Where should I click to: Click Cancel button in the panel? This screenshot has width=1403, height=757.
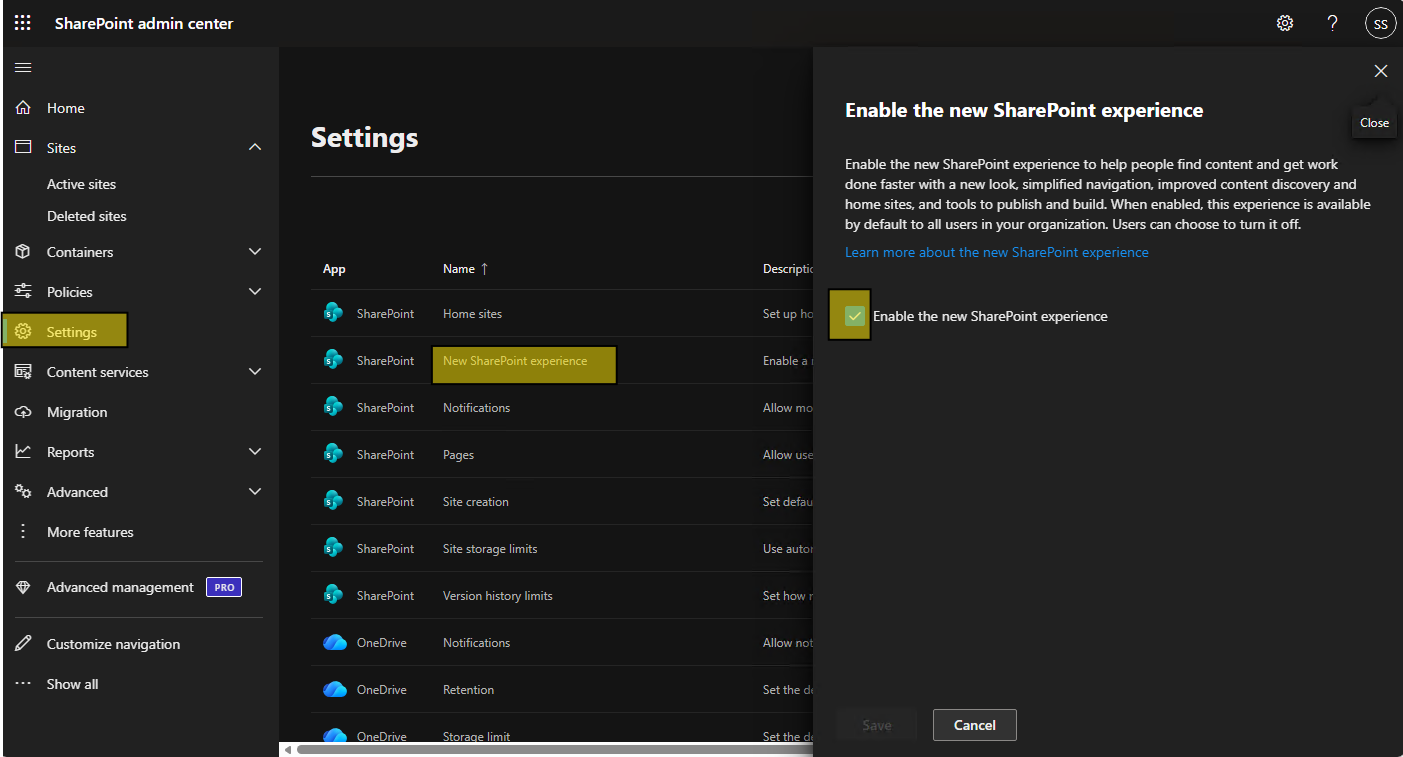(974, 725)
